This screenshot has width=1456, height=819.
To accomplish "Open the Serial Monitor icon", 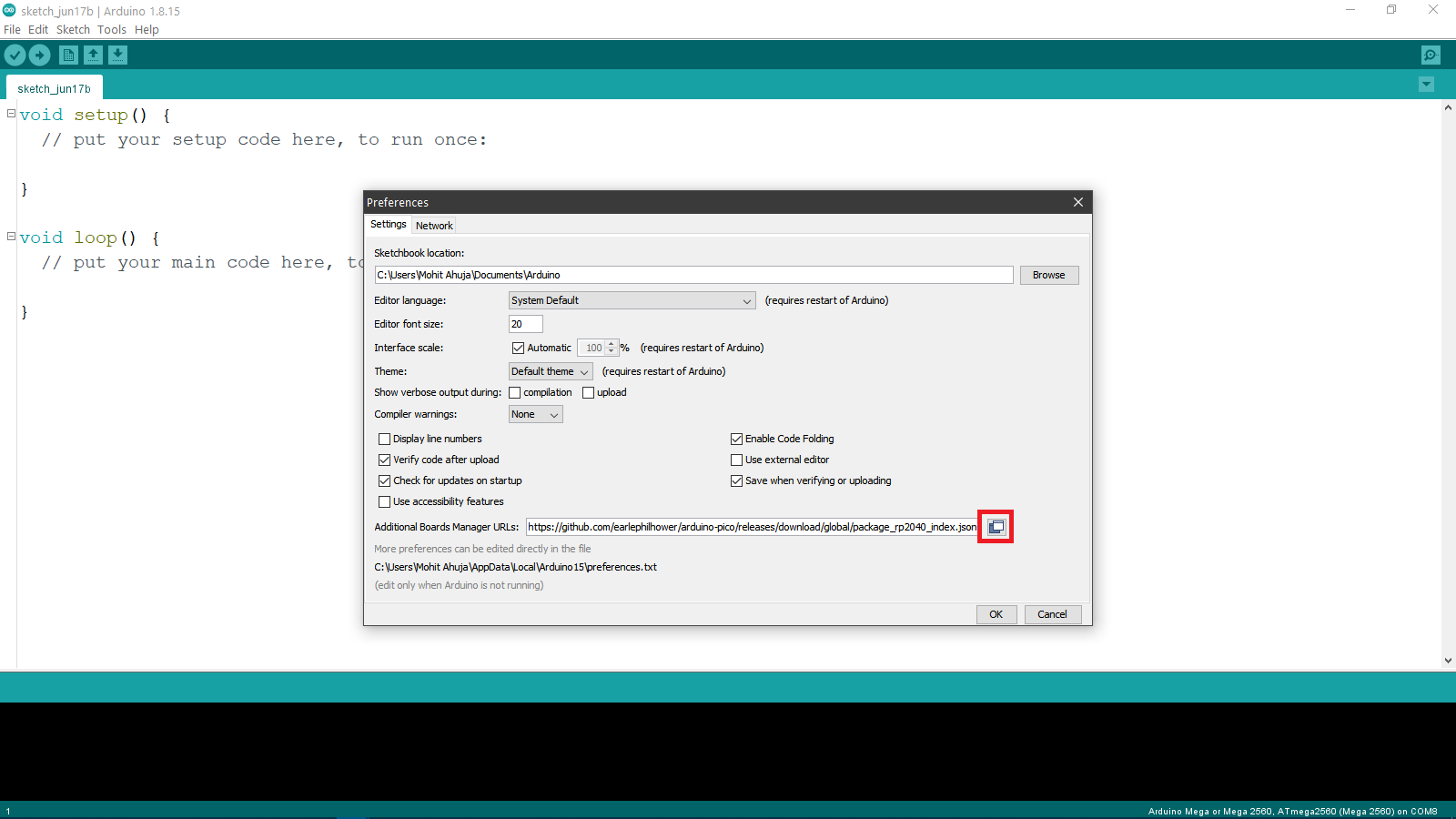I will 1431,56.
